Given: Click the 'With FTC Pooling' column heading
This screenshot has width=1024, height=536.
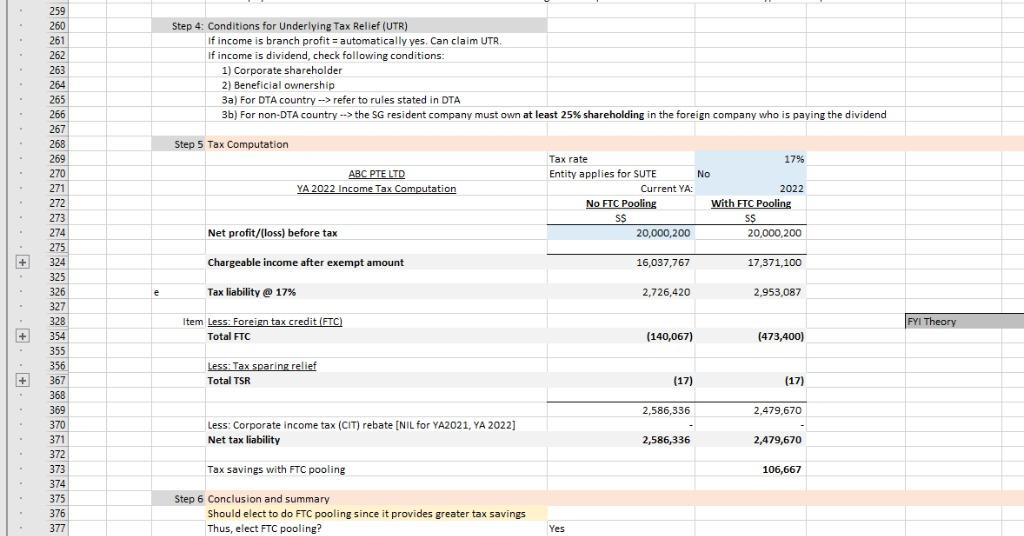Looking at the screenshot, I should point(750,203).
